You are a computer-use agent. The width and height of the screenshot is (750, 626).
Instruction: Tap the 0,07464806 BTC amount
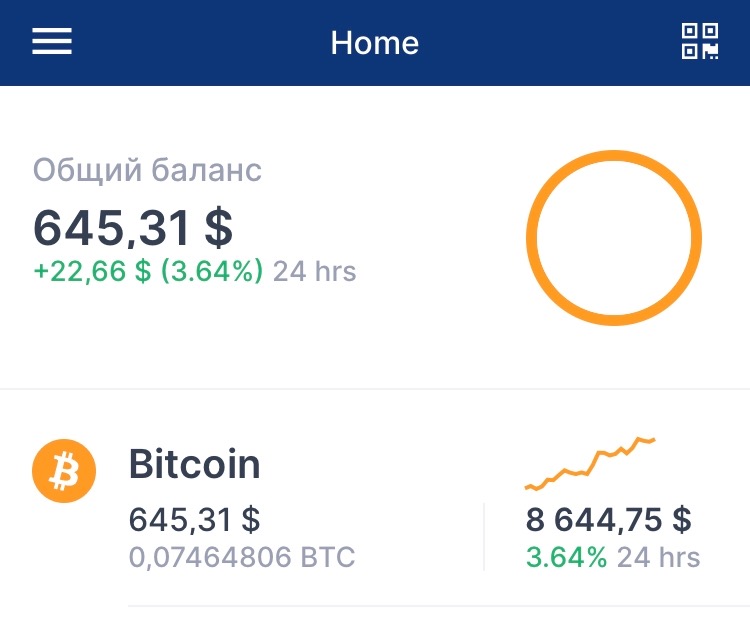pyautogui.click(x=242, y=557)
